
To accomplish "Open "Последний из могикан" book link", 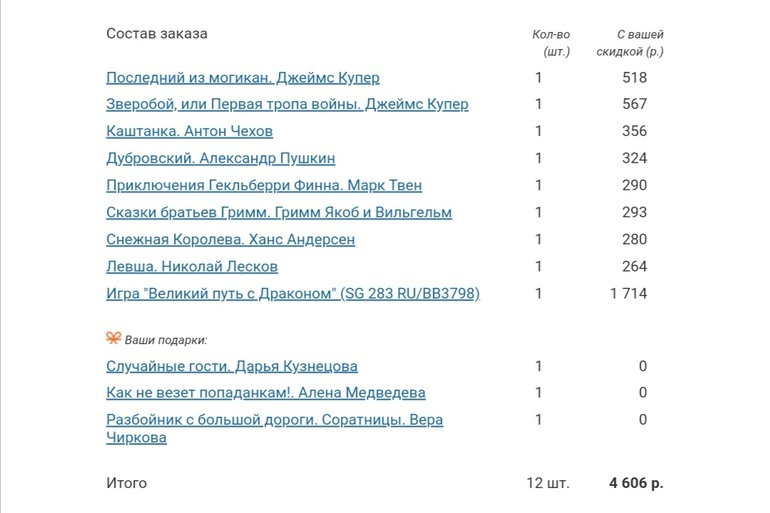I will click(242, 77).
